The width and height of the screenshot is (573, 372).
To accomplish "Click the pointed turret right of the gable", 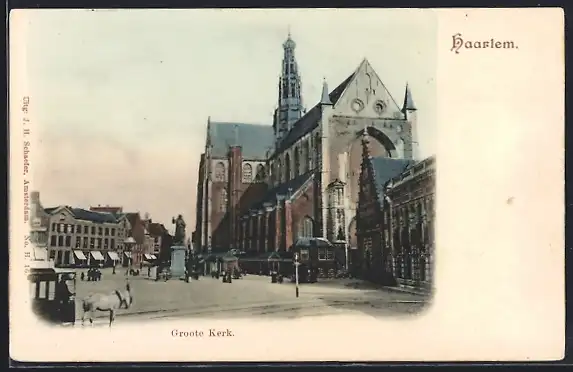I will coord(408,99).
